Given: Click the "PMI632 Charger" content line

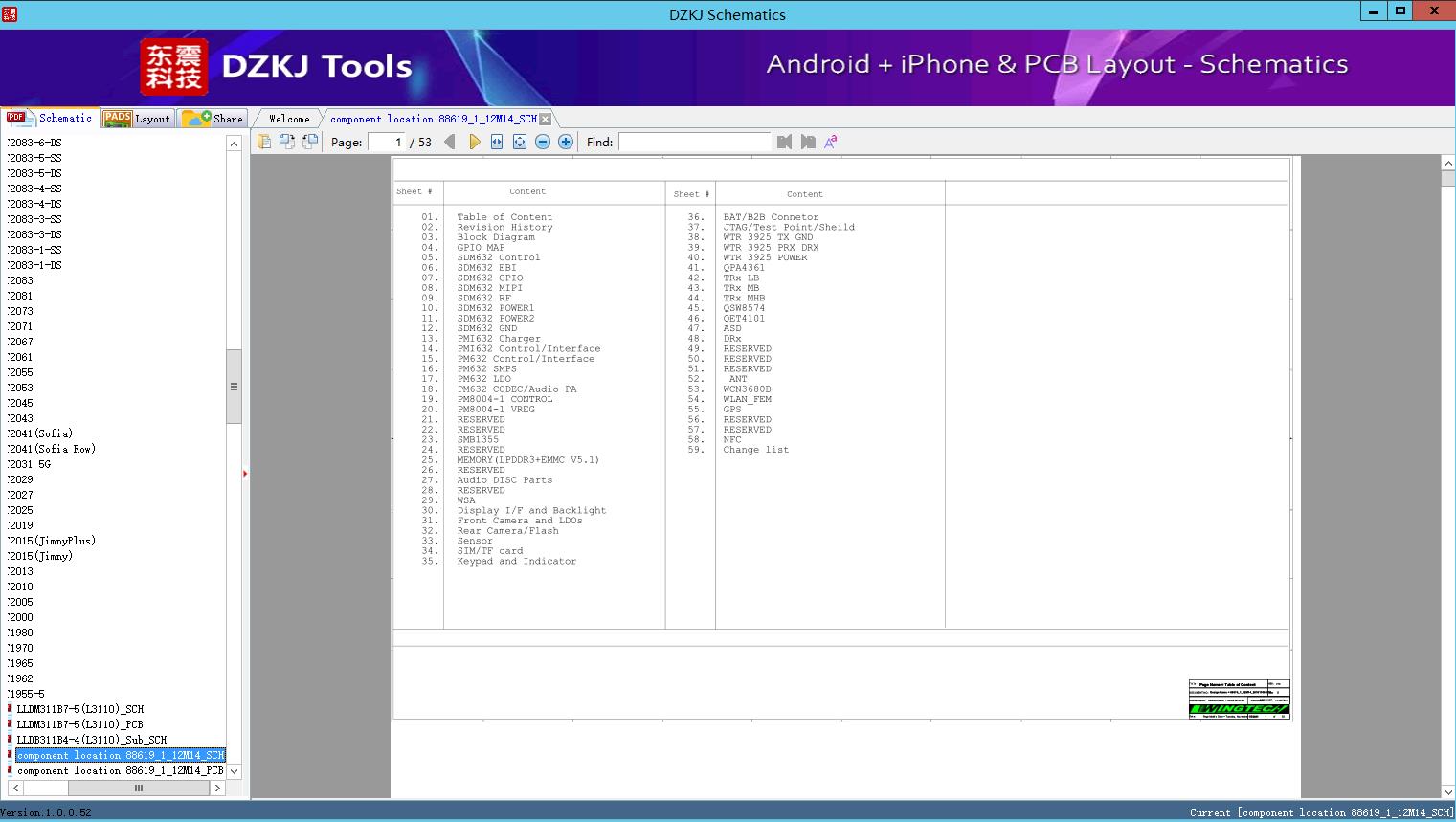Looking at the screenshot, I should click(499, 339).
